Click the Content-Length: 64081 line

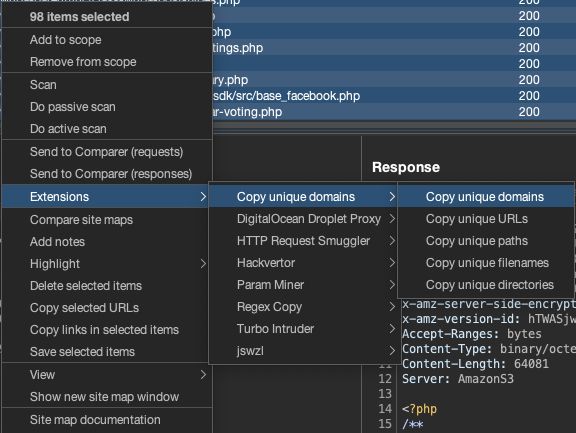475,364
